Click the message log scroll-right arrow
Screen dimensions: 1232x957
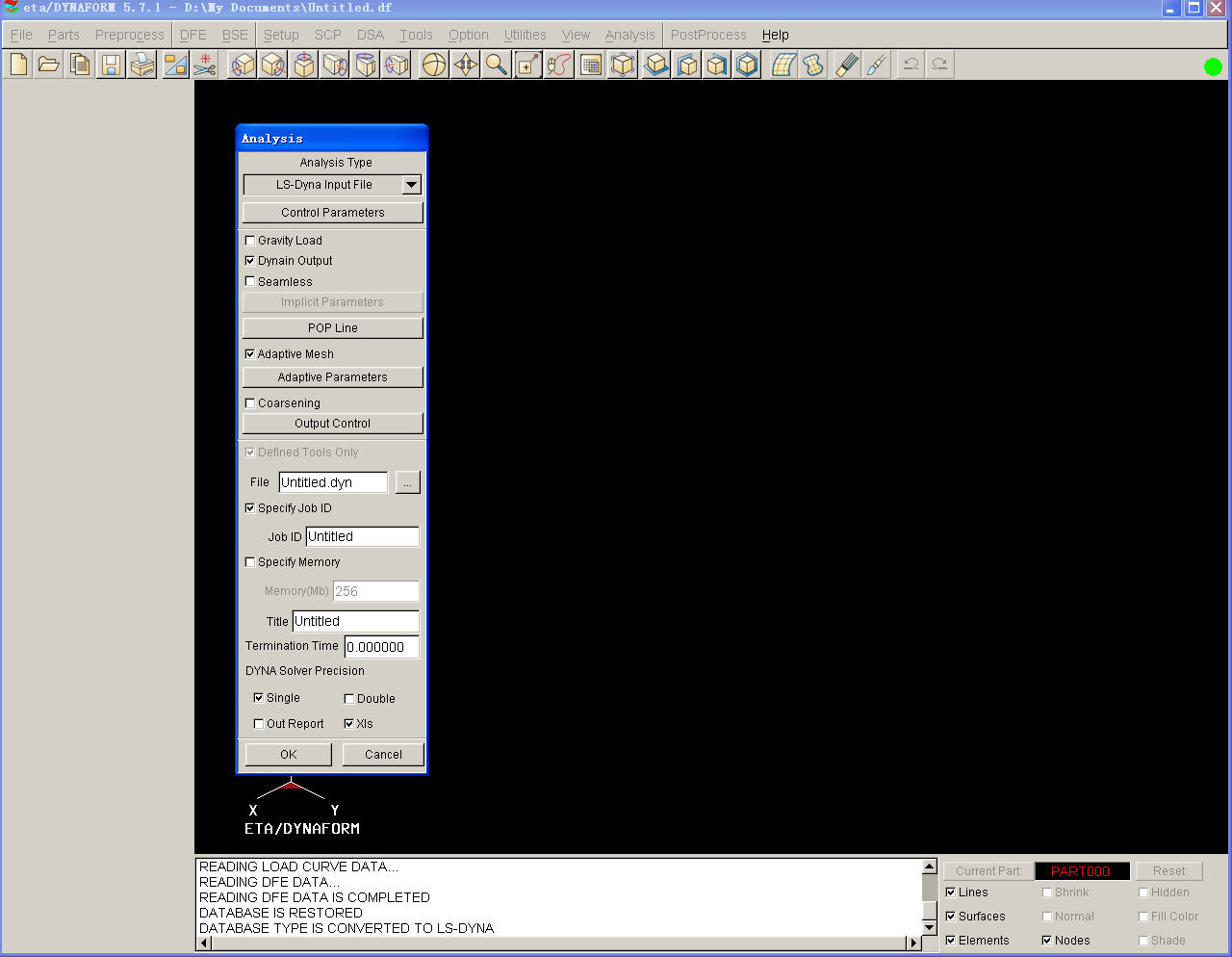(913, 944)
